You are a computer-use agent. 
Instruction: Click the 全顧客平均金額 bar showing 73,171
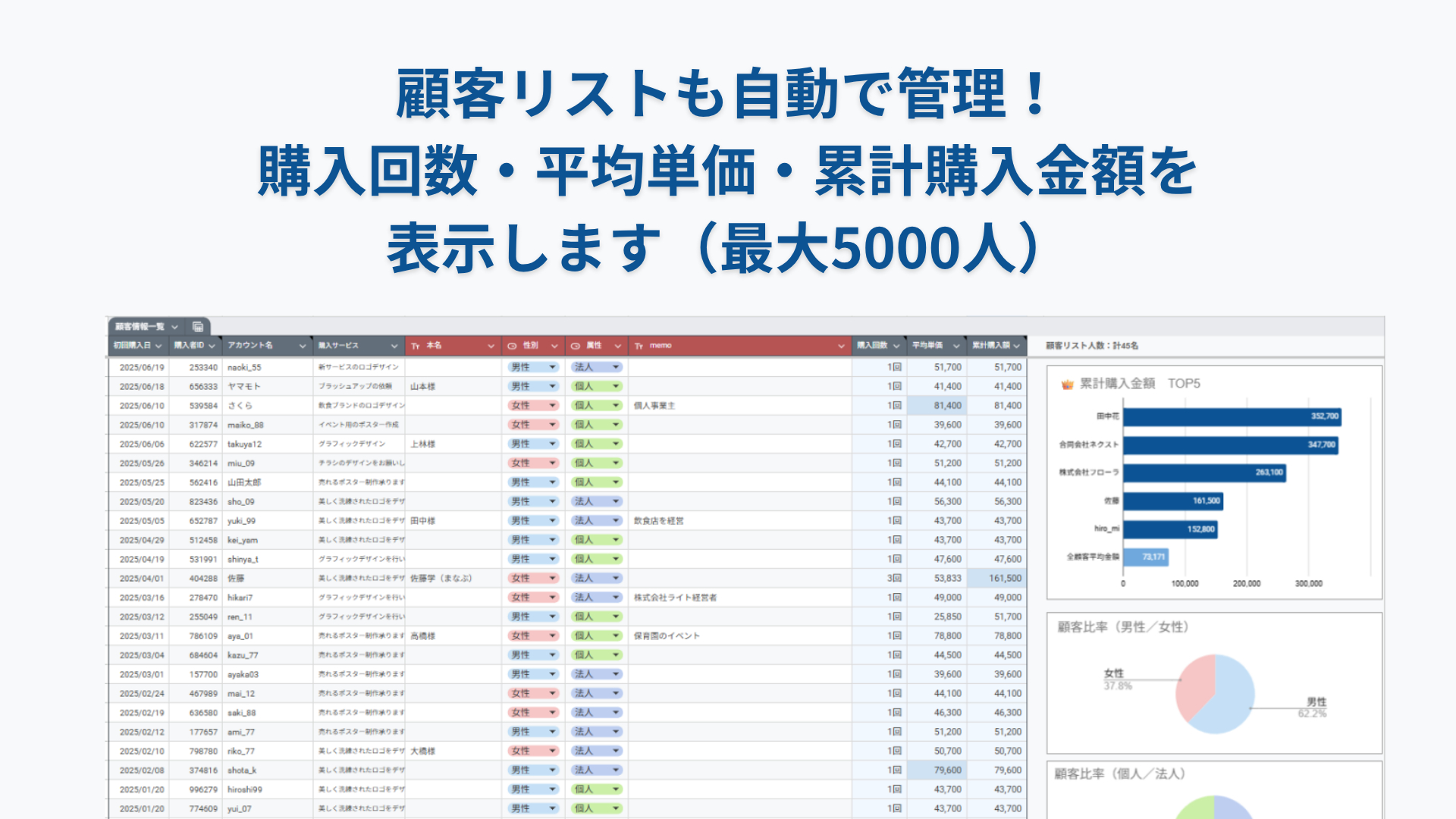(x=1146, y=557)
